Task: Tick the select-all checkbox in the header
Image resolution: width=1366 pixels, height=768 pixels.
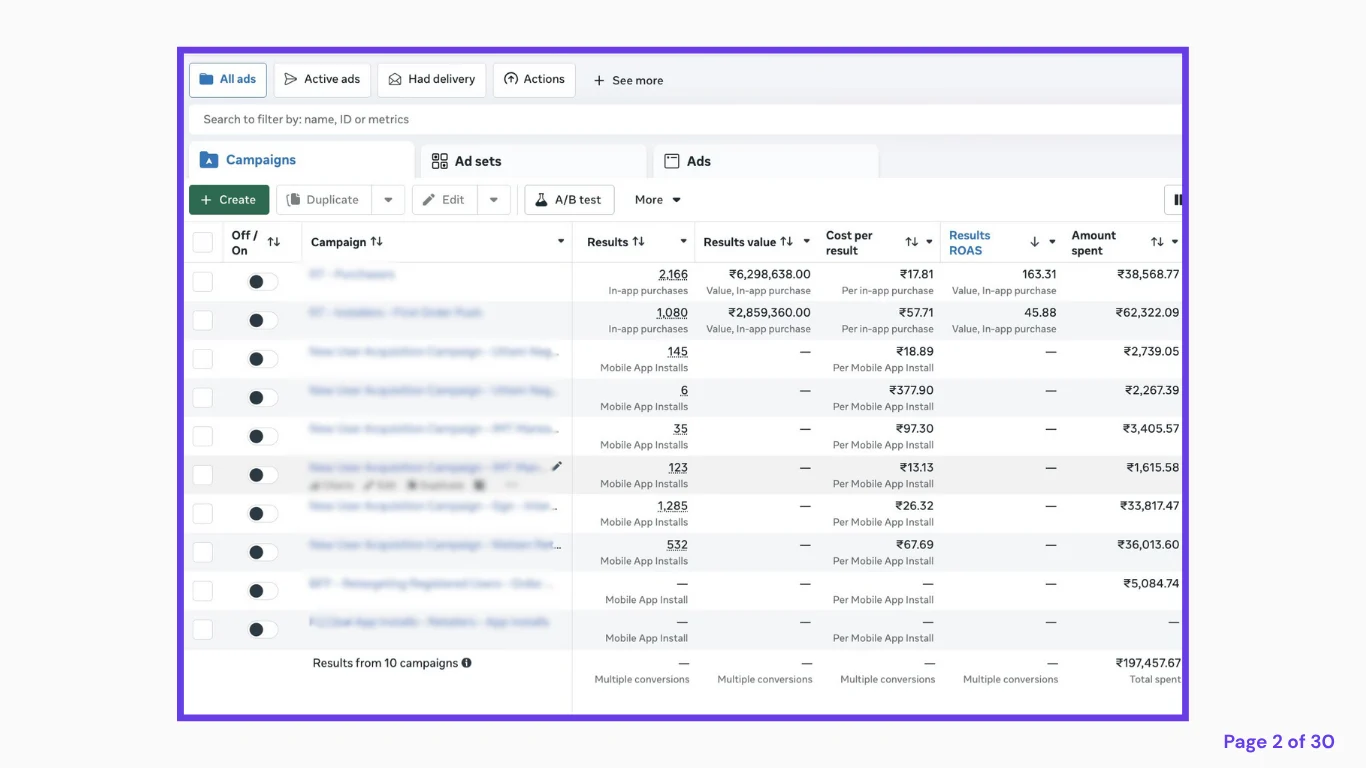Action: click(203, 242)
